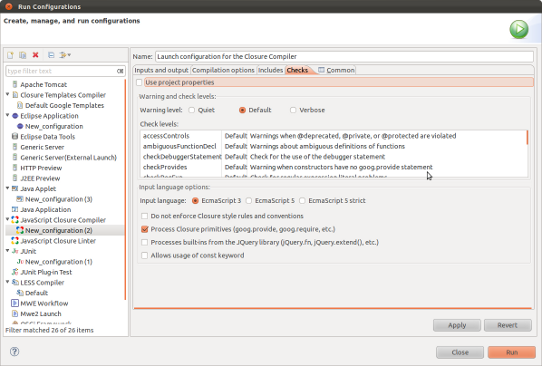Click the JUnit Plug-in Test icon
Screen dimensions: 542x366
(x=15, y=272)
